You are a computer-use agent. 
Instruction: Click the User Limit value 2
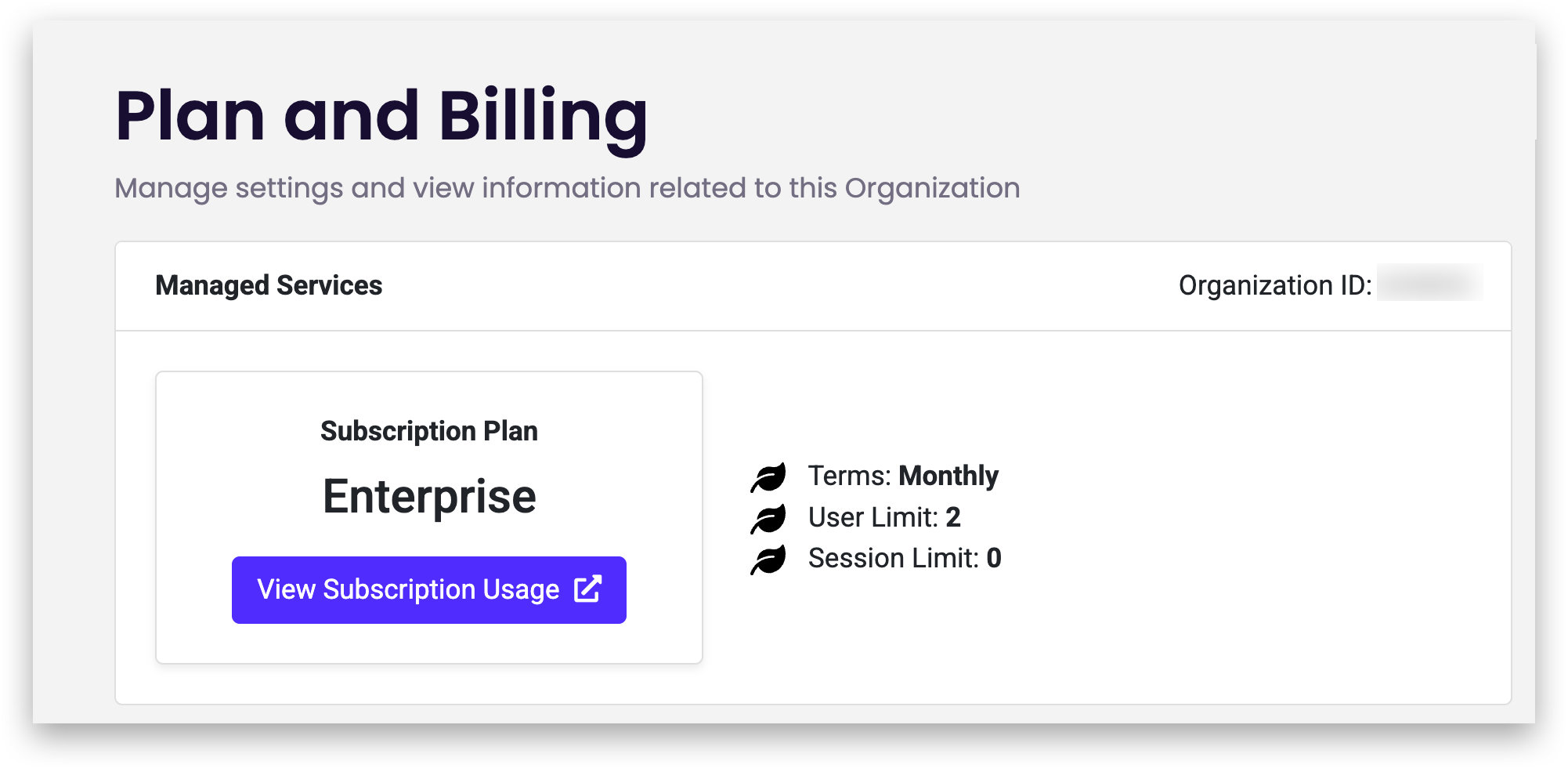pyautogui.click(x=952, y=517)
